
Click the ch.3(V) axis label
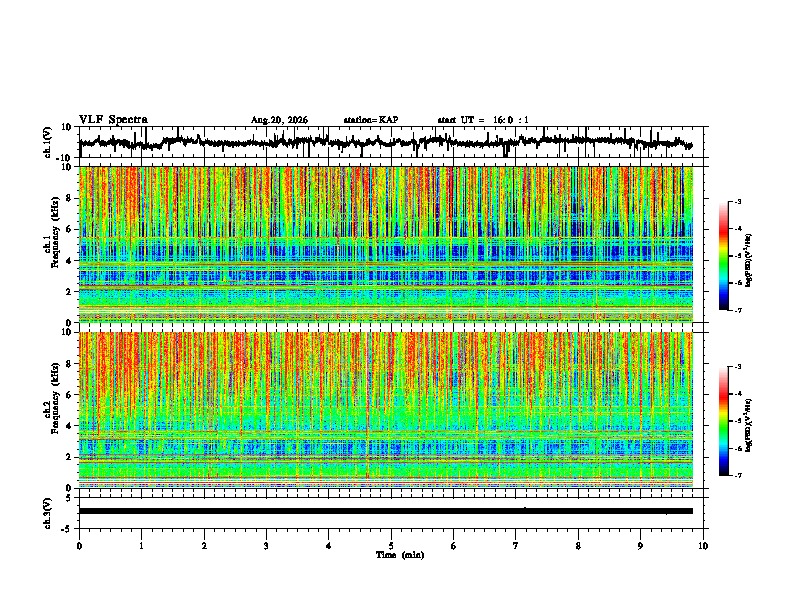tap(48, 513)
